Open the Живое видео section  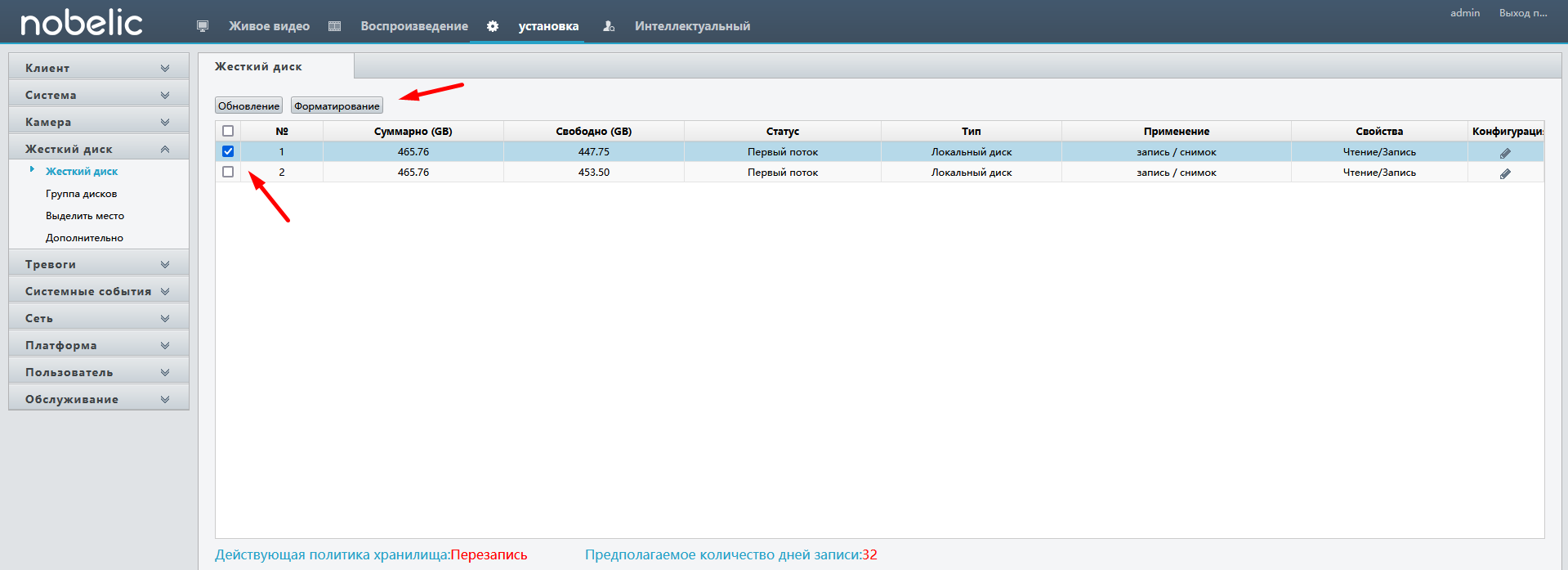pos(269,26)
